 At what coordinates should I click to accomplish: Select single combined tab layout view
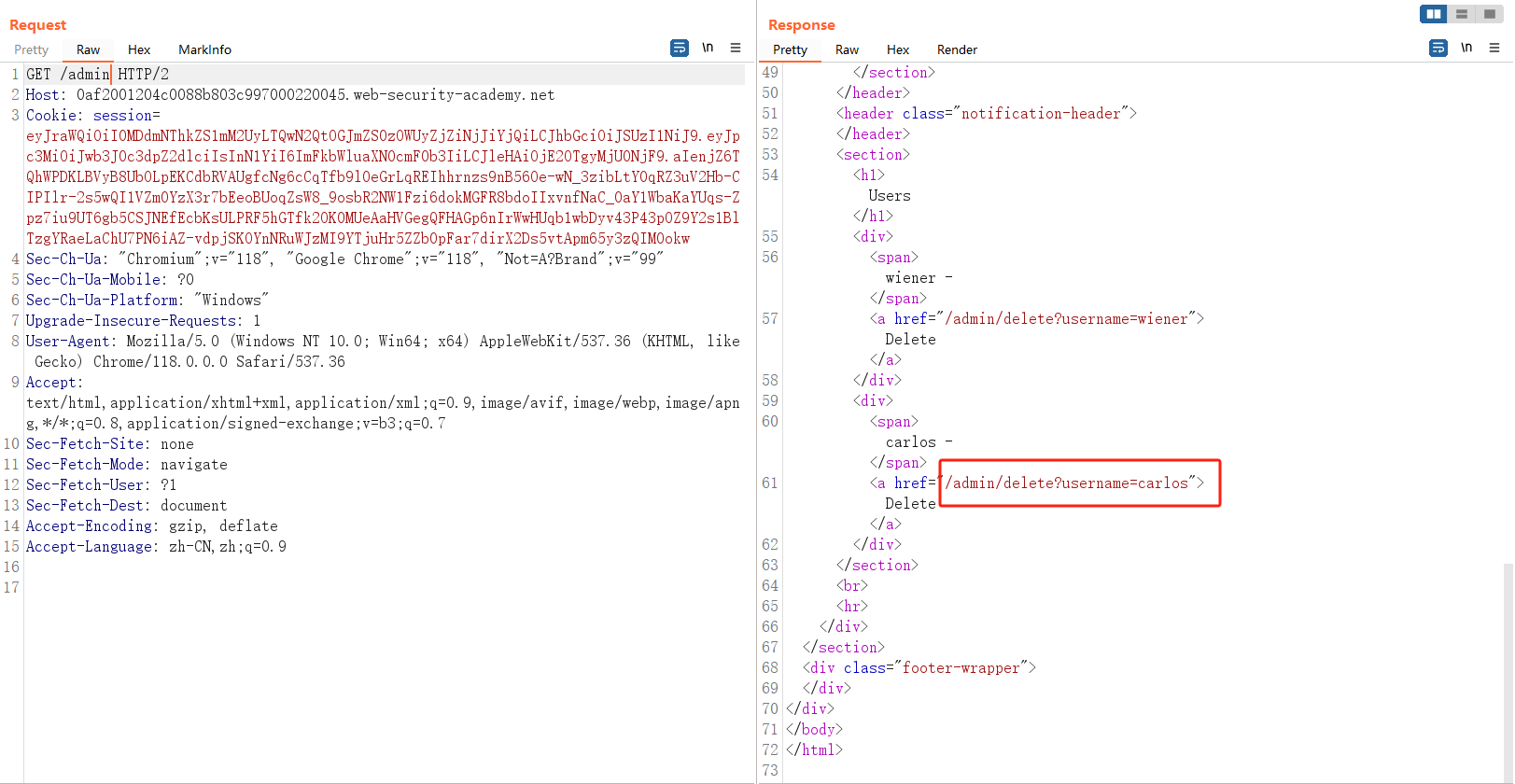(1490, 14)
